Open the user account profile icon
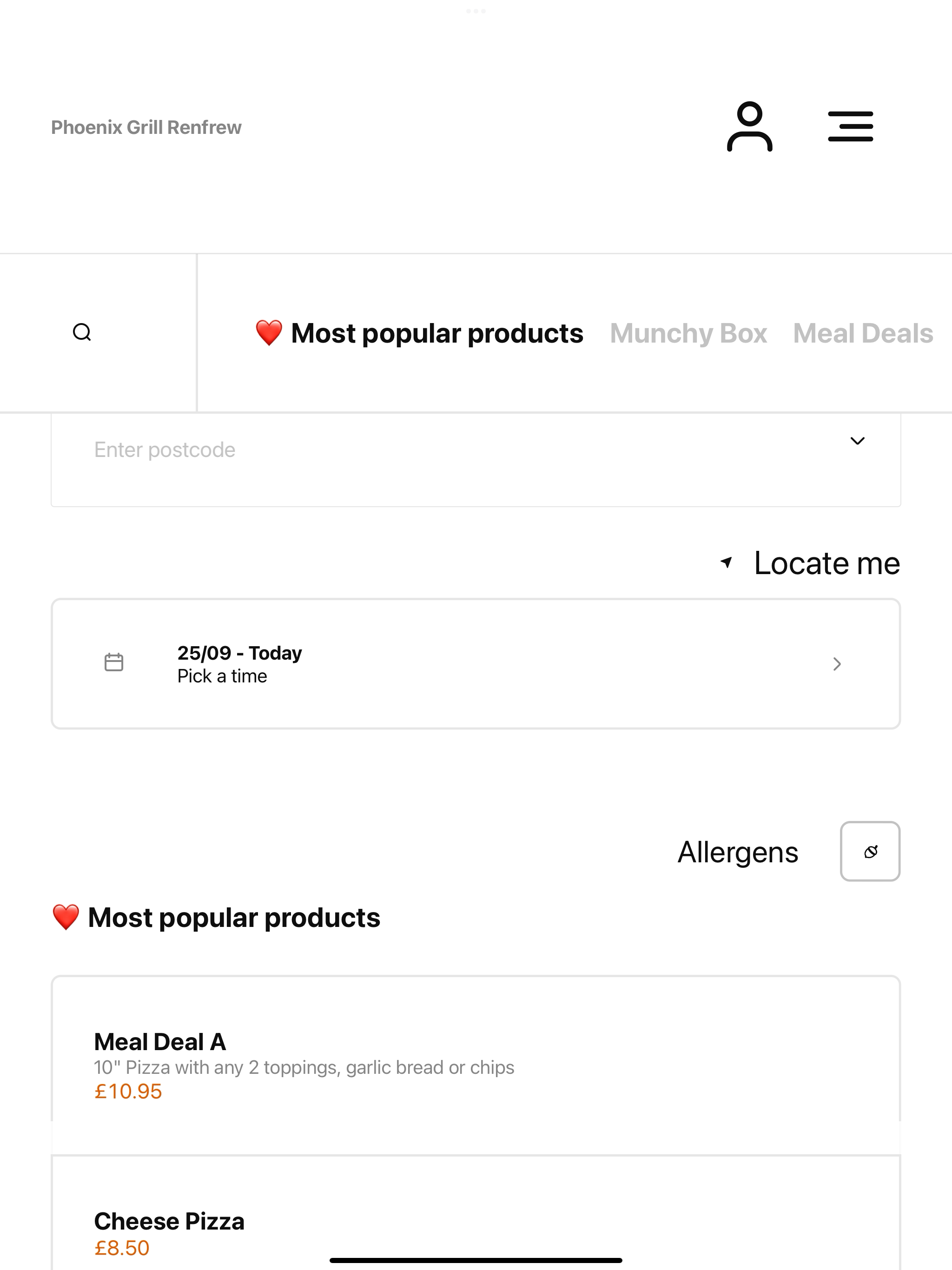 (749, 127)
